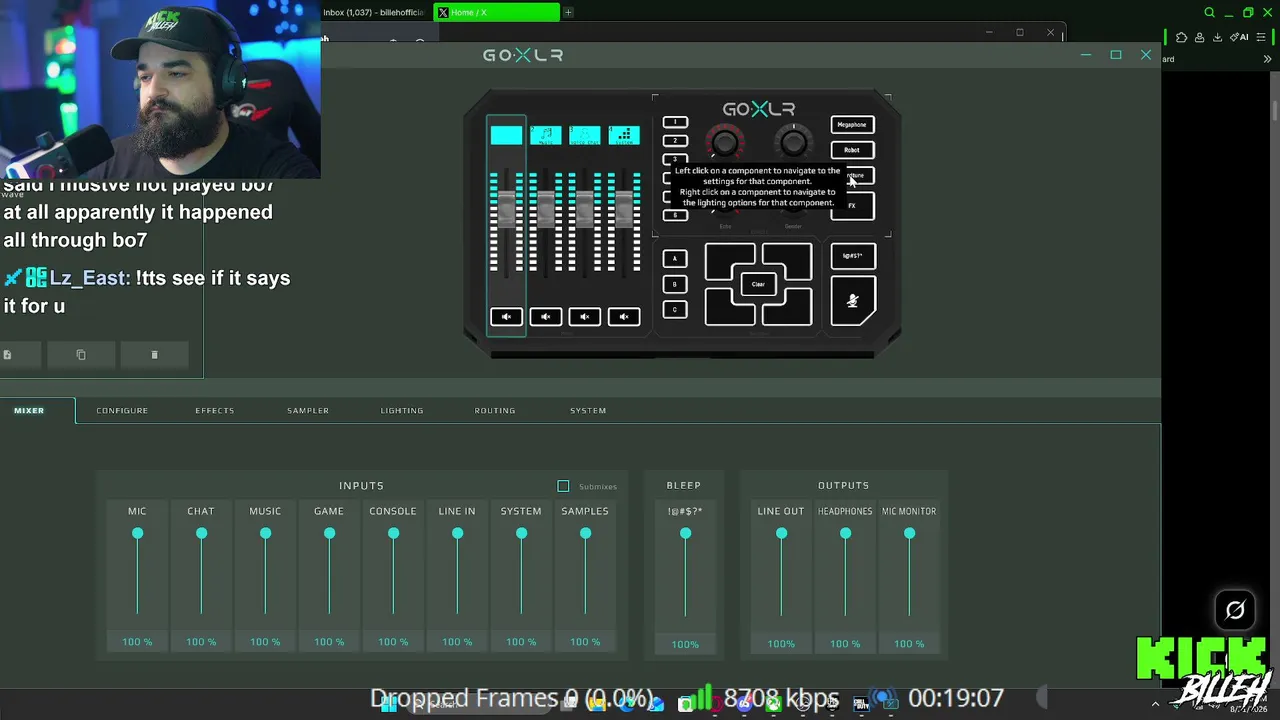Image resolution: width=1280 pixels, height=720 pixels.
Task: Click the Chat input volume slider
Action: (x=201, y=573)
